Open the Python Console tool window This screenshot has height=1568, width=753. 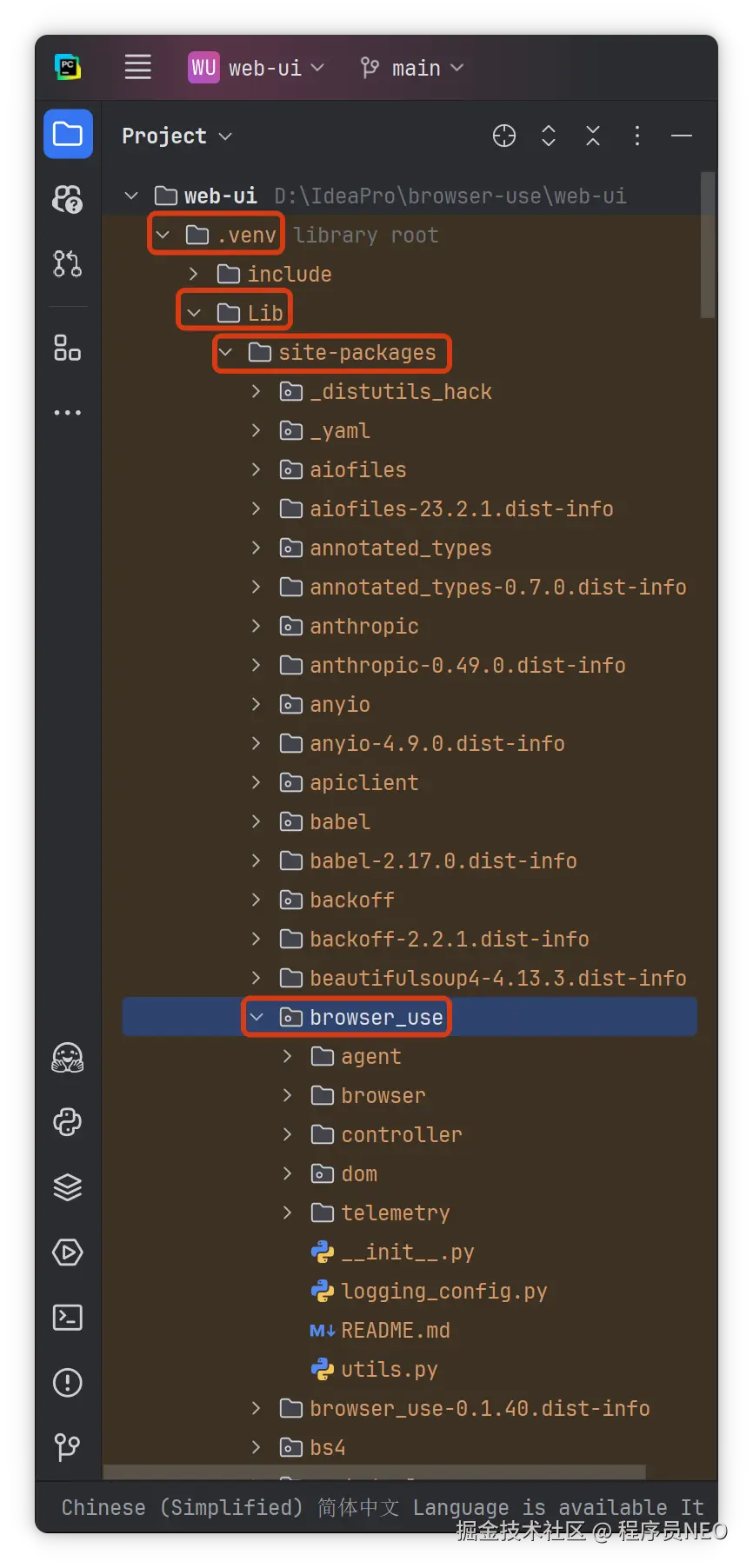[x=68, y=1122]
